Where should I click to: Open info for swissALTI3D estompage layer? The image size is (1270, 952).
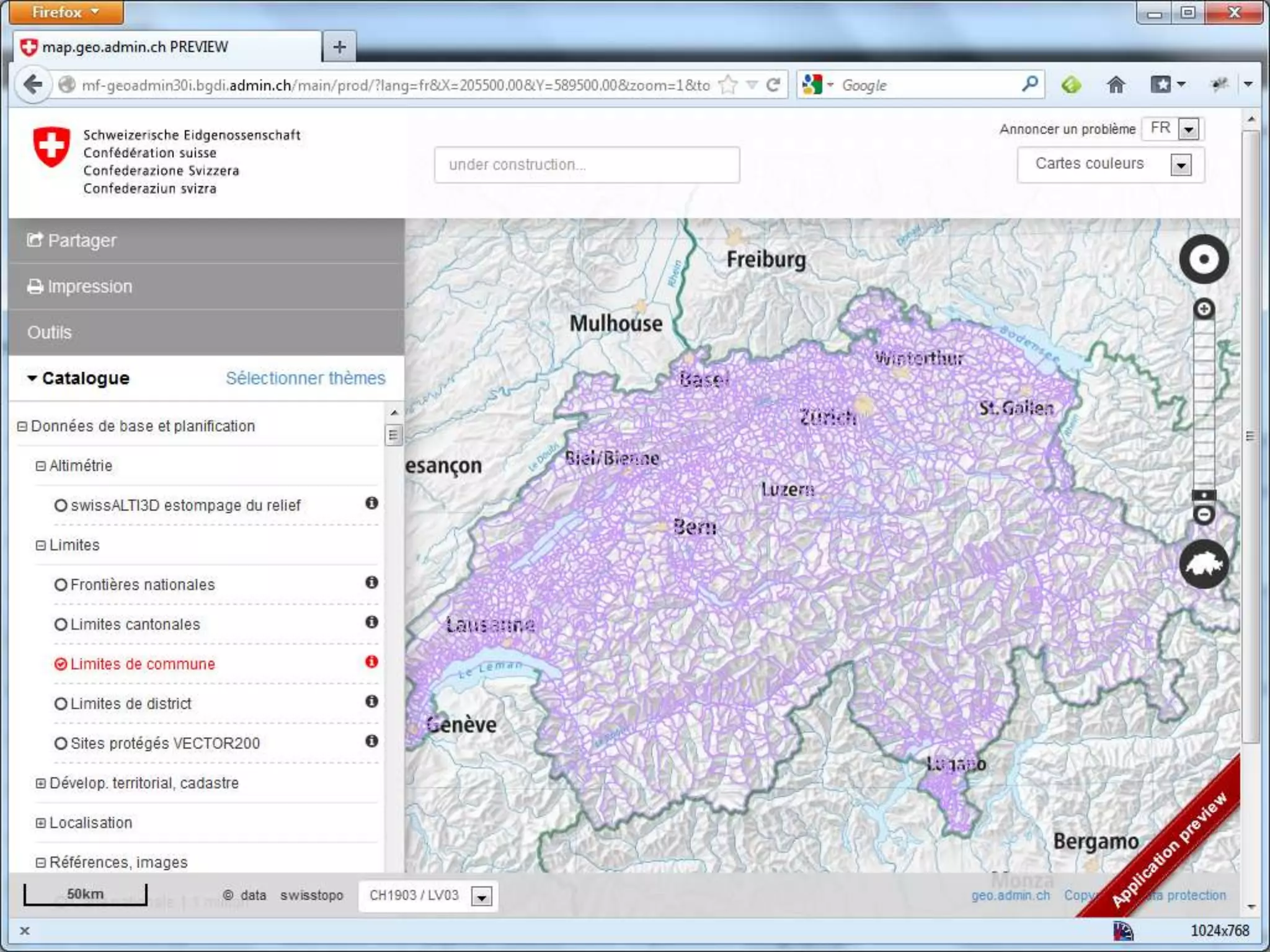371,503
